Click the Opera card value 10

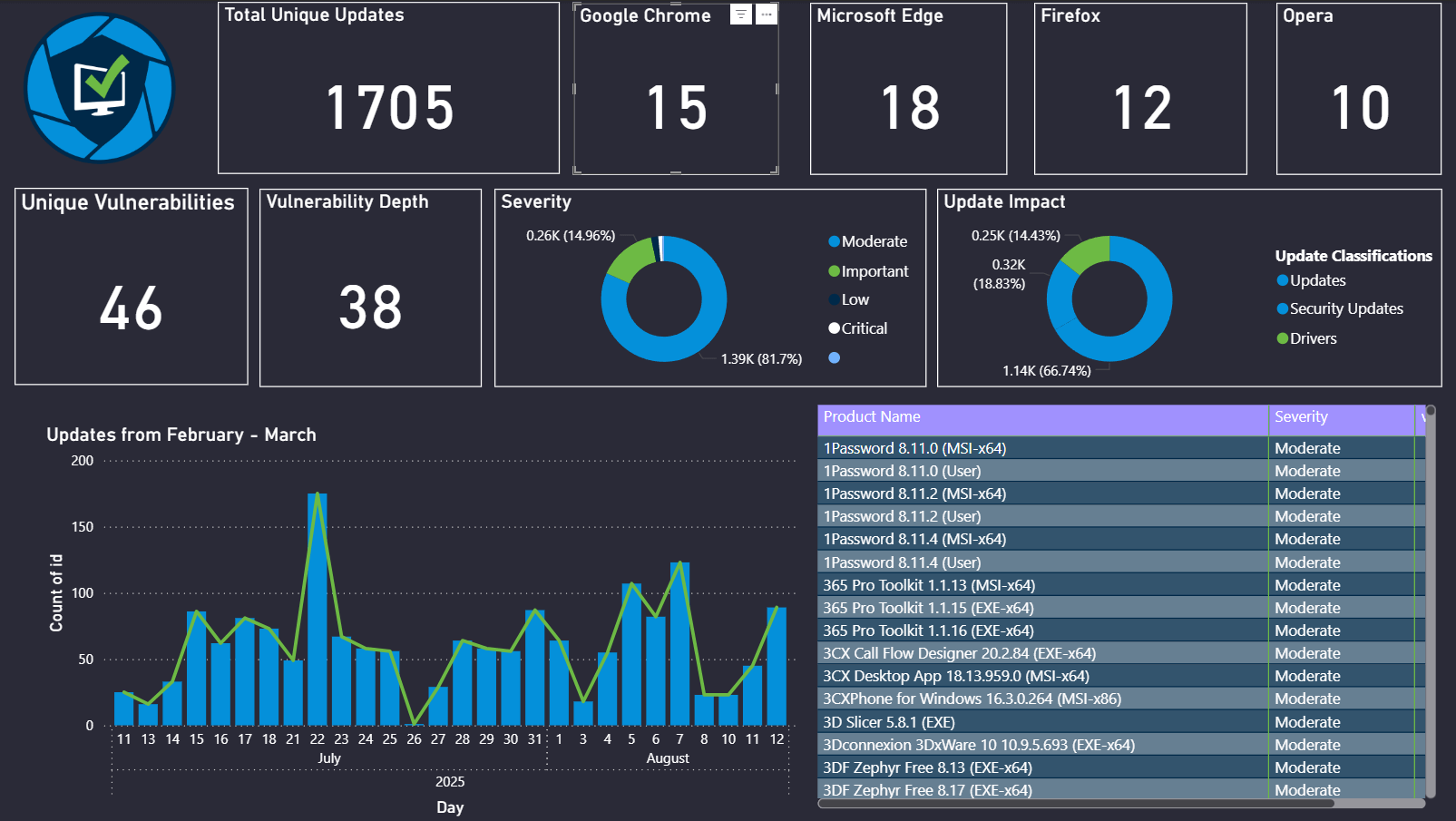(x=1360, y=108)
